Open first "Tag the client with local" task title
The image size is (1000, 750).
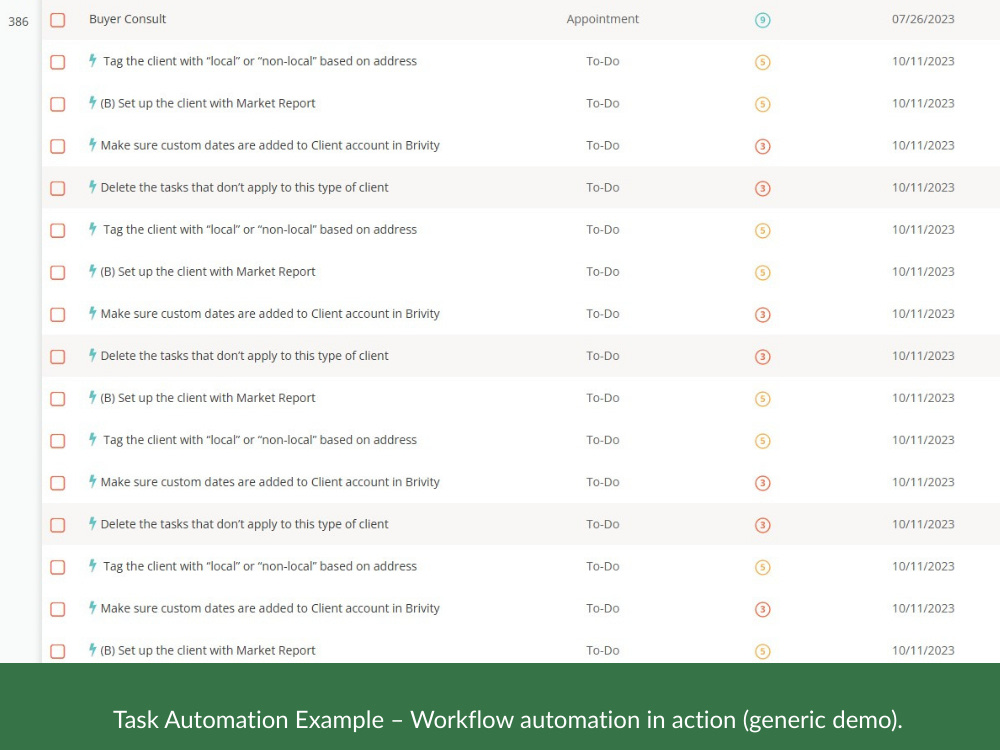pyautogui.click(x=260, y=61)
